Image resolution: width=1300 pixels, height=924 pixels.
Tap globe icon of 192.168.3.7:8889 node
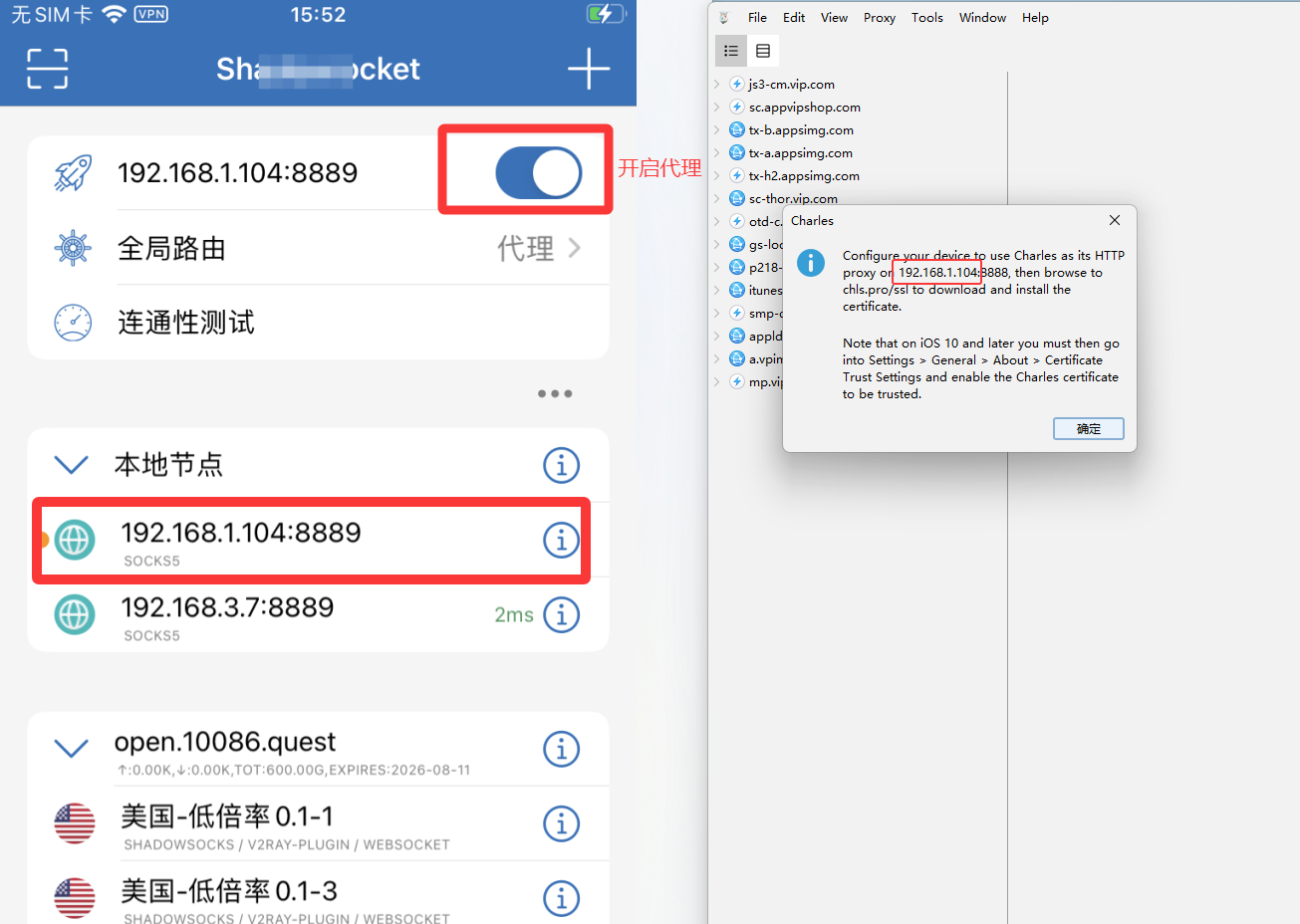75,615
